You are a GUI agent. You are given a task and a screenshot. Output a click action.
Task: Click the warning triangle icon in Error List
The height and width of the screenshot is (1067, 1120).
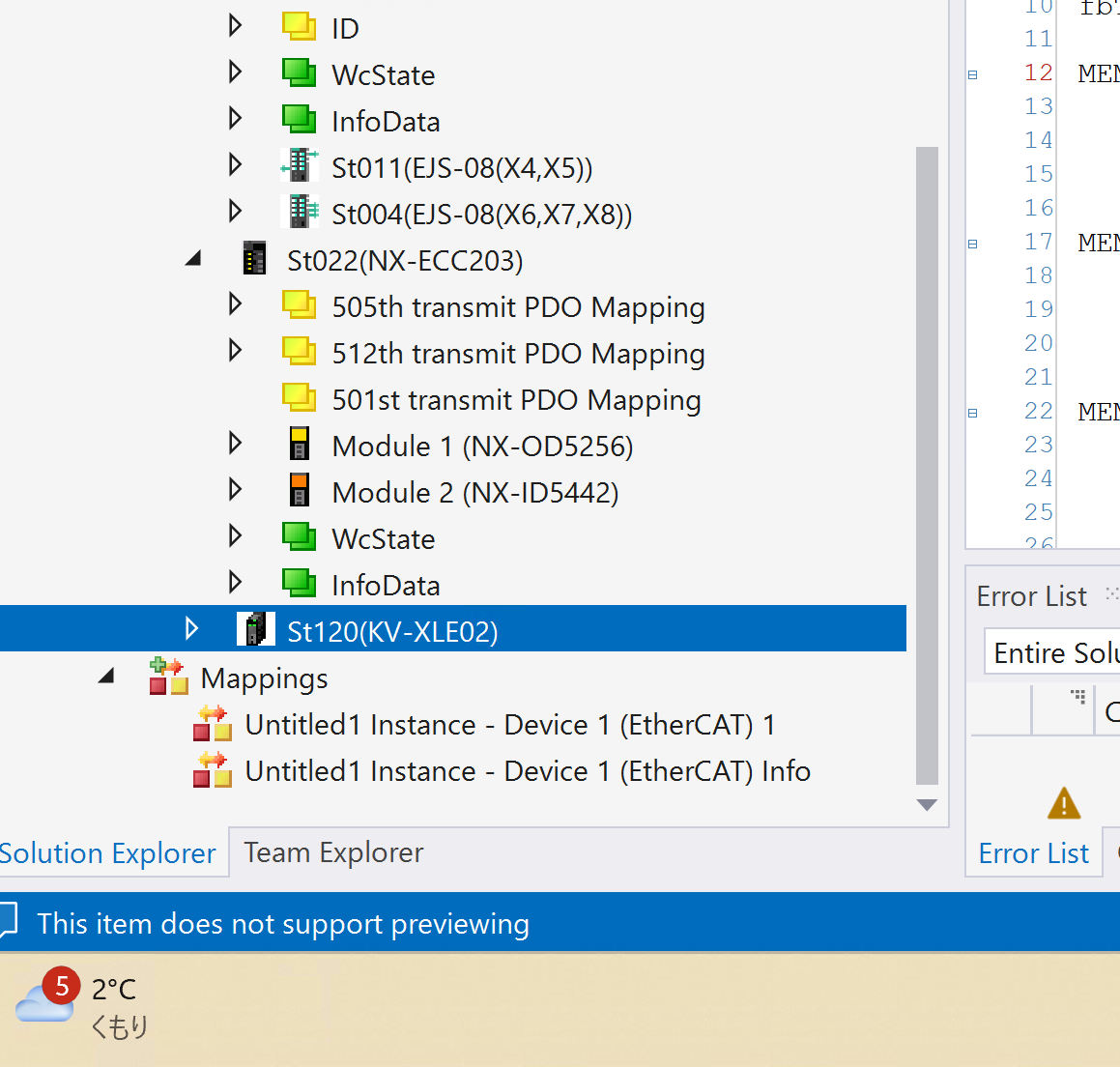[1063, 803]
